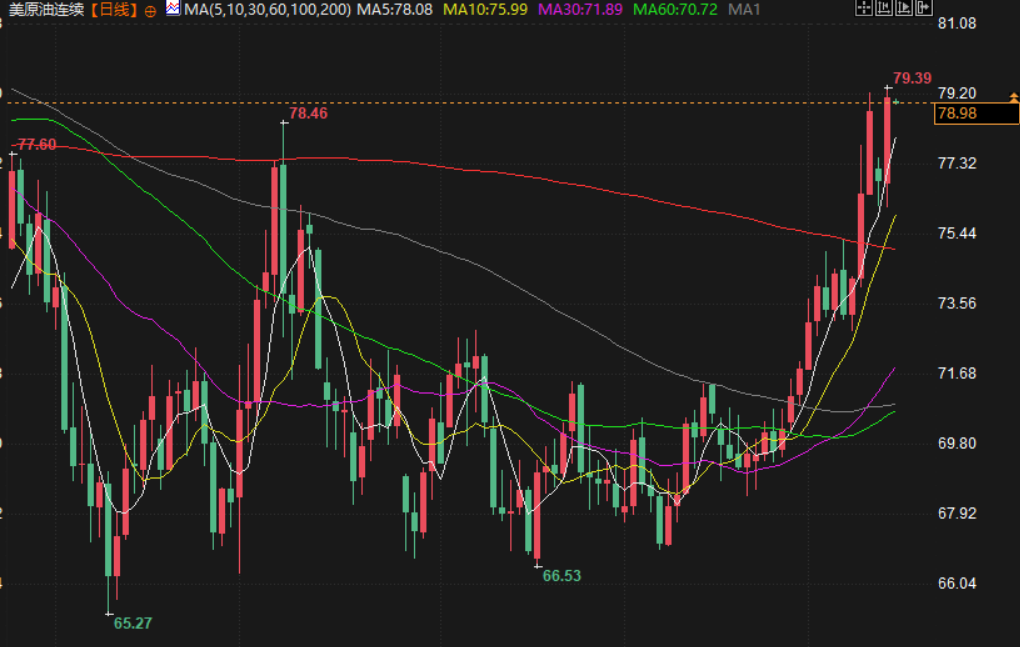
Task: Click the highlighted 78.98 current price tag
Action: point(976,114)
